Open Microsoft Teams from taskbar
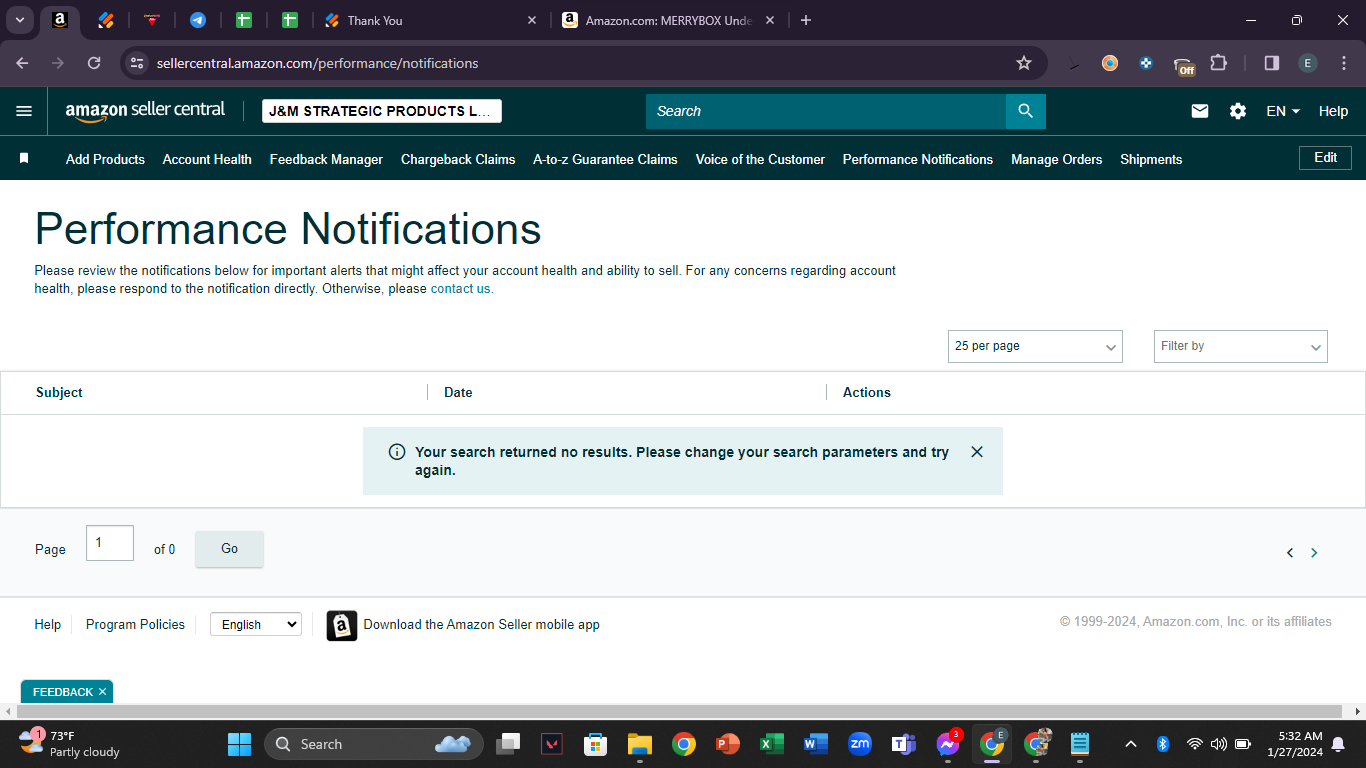Screen dimensions: 1366x768 pyautogui.click(x=904, y=744)
